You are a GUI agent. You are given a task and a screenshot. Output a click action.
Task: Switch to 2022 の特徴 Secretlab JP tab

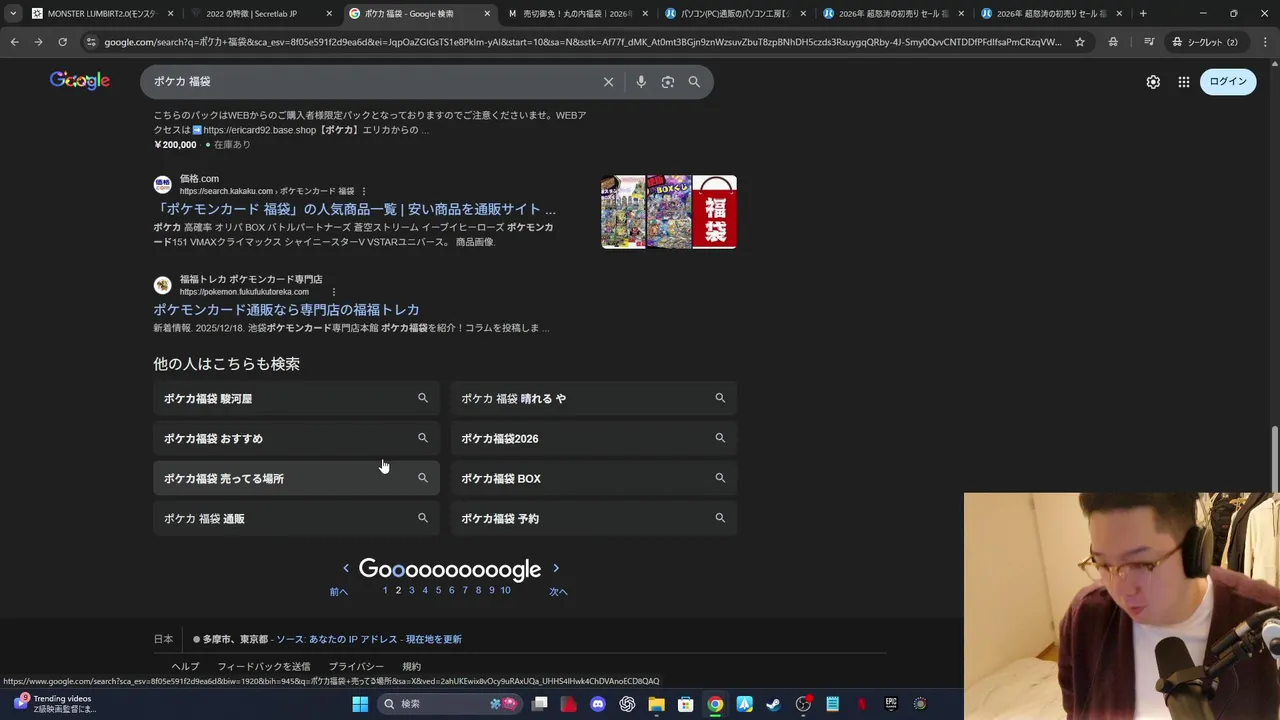(x=262, y=14)
